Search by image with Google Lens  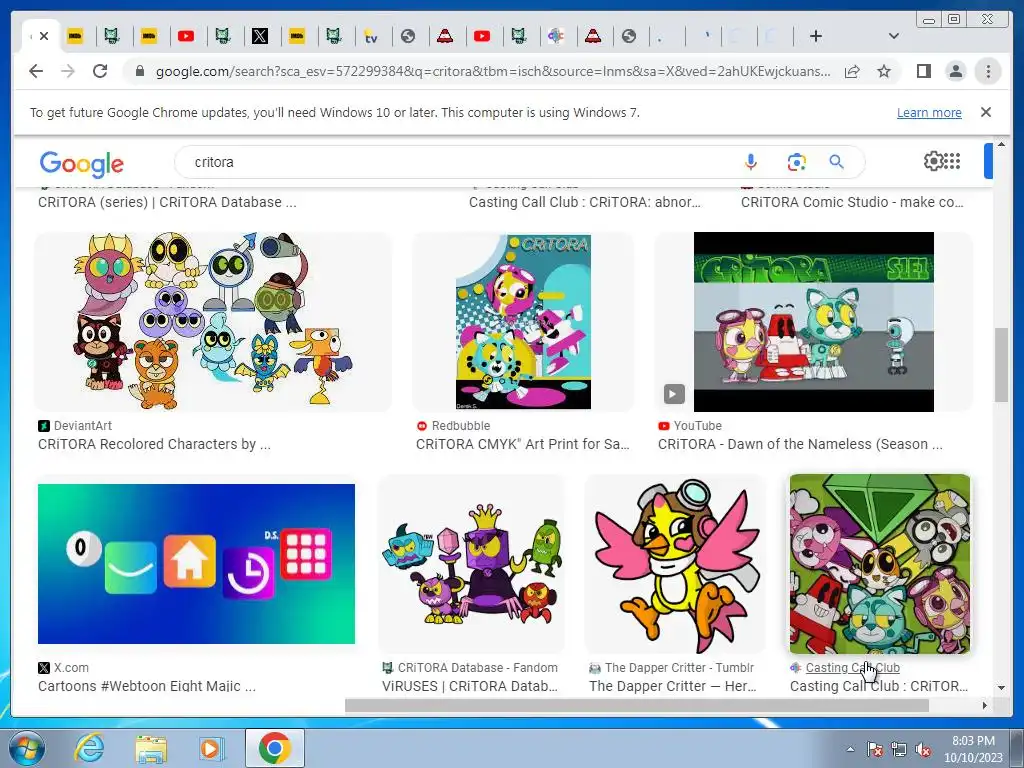pyautogui.click(x=796, y=162)
